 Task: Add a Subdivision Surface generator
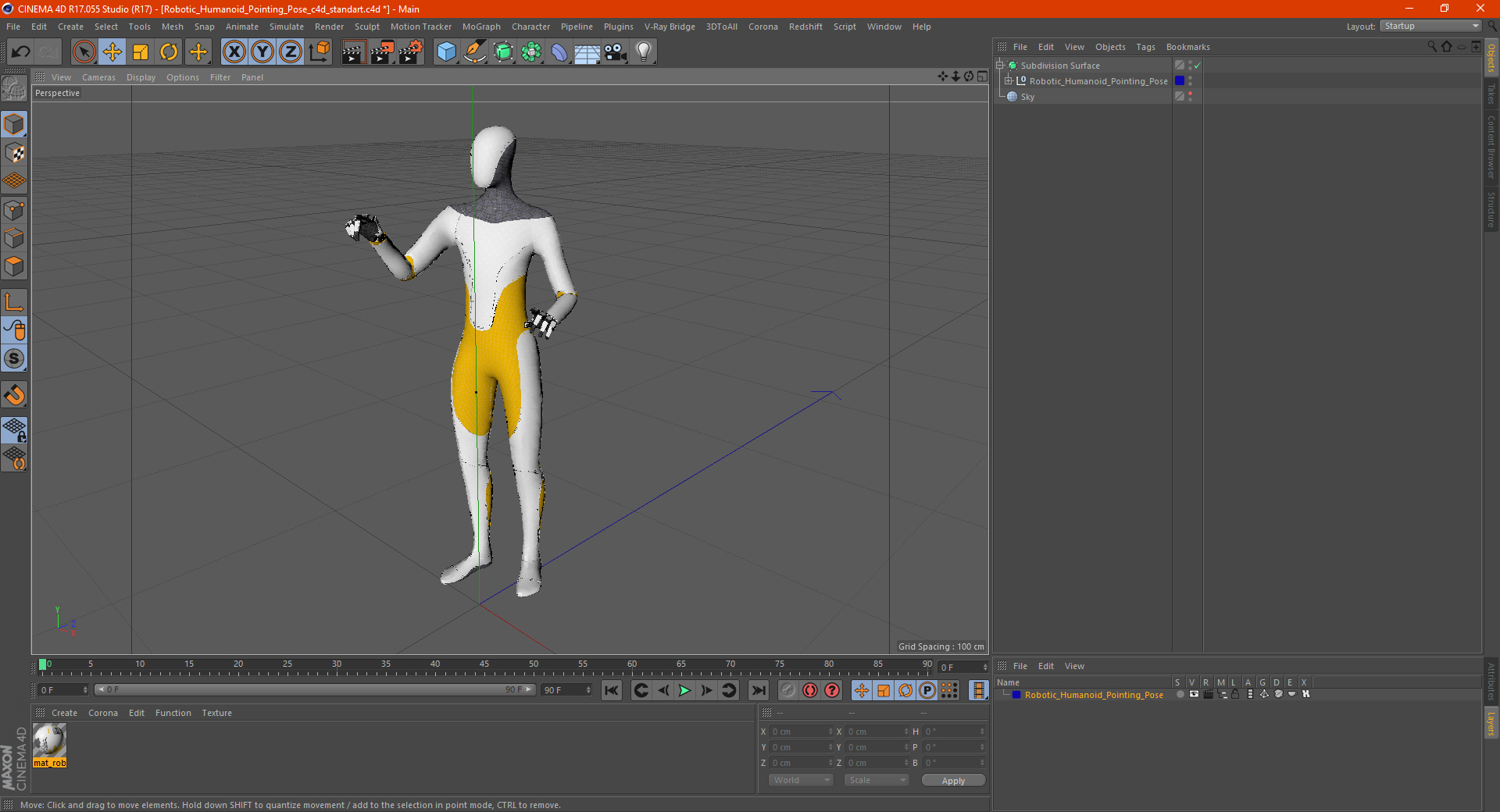(503, 52)
